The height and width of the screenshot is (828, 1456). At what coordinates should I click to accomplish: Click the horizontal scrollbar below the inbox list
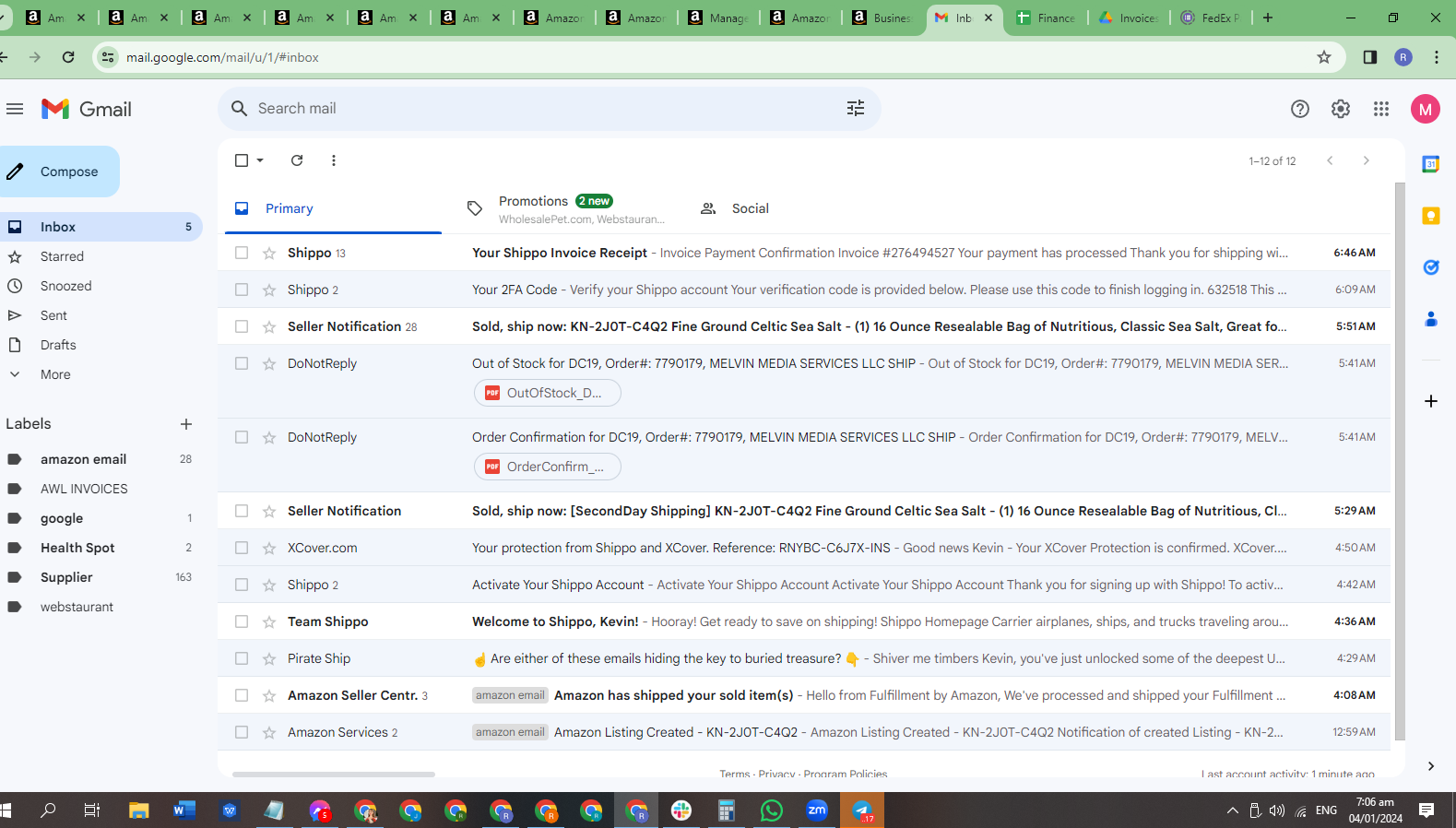coord(334,775)
